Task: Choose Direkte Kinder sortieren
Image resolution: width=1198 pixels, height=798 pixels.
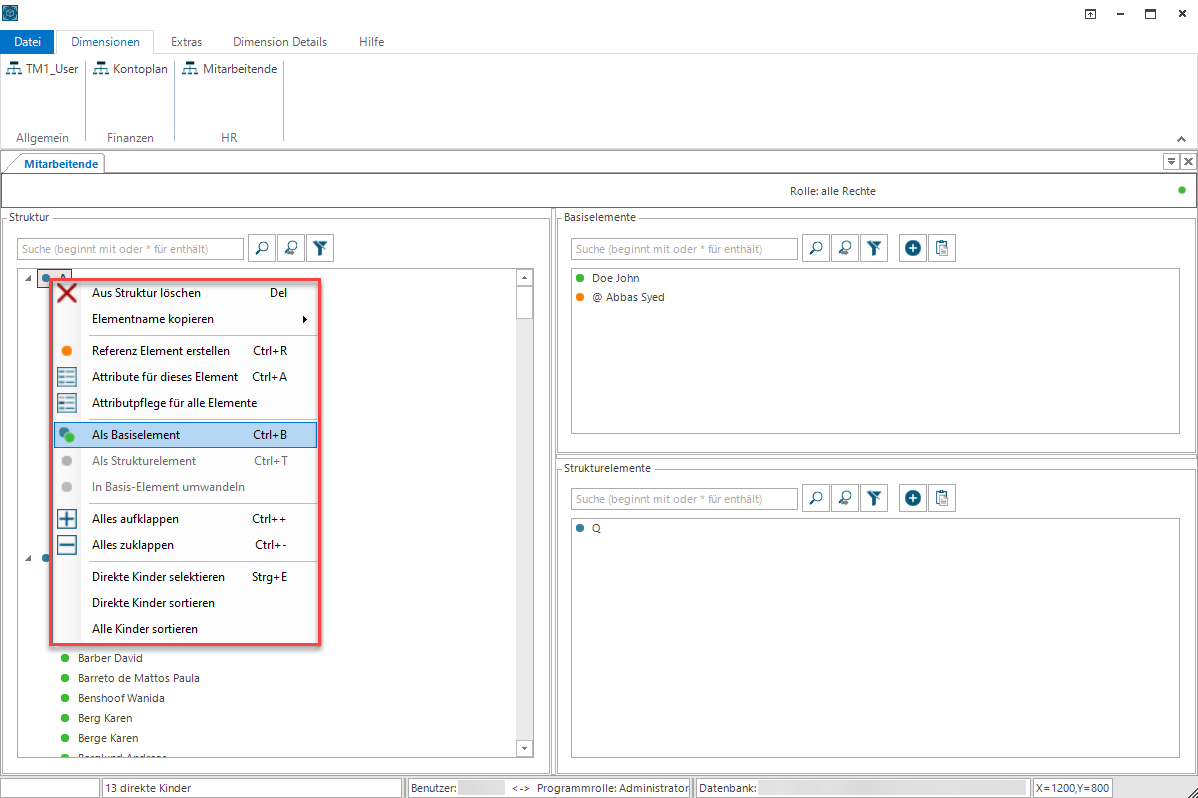Action: (x=186, y=603)
